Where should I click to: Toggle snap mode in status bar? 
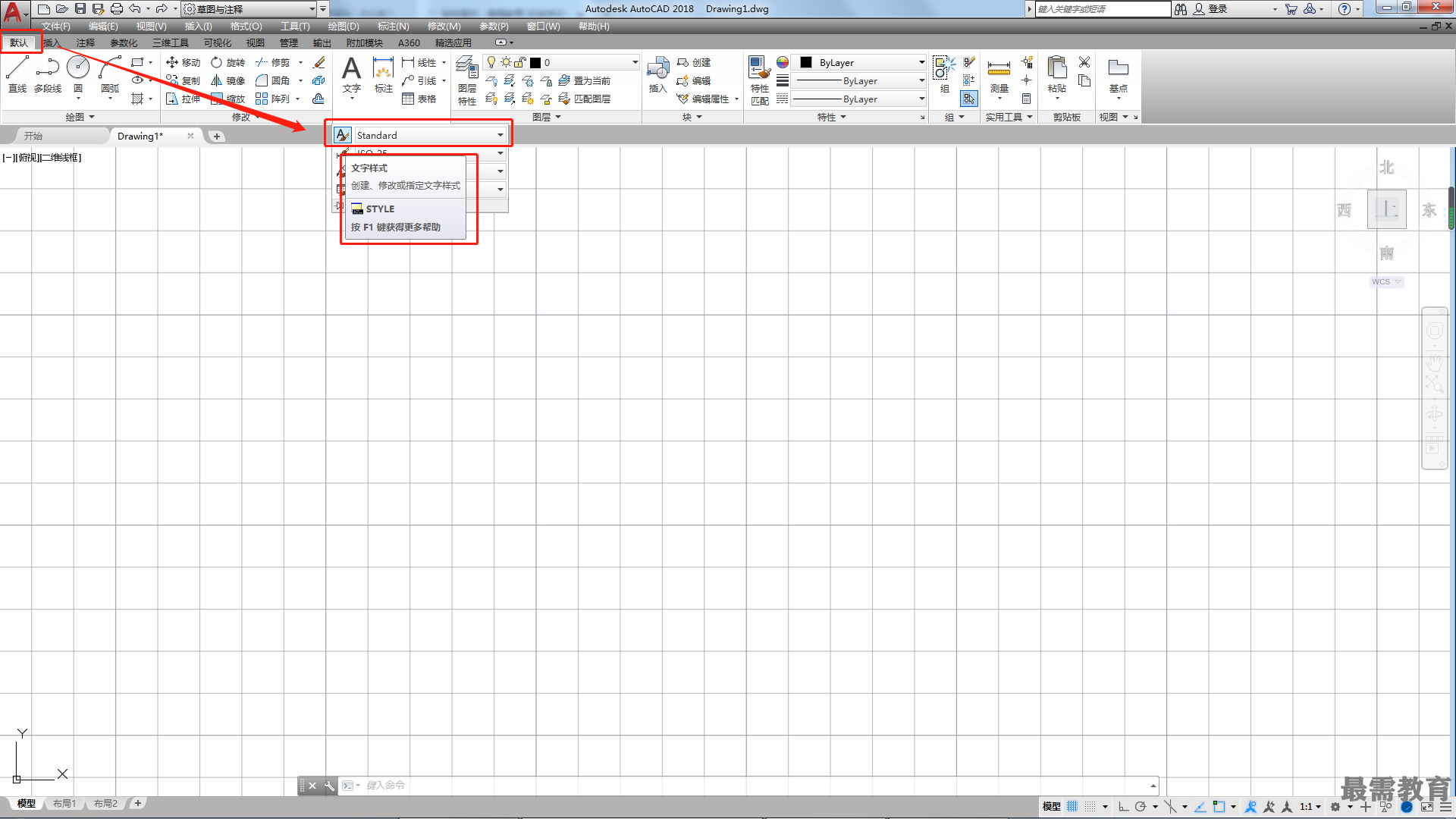(x=1090, y=807)
